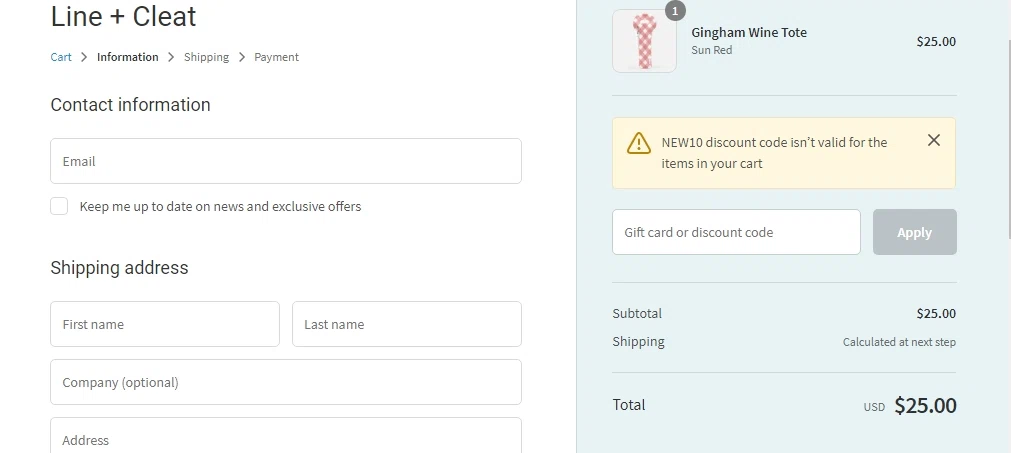The width and height of the screenshot is (1011, 453).
Task: Select the Payment breadcrumb step
Action: click(x=277, y=57)
